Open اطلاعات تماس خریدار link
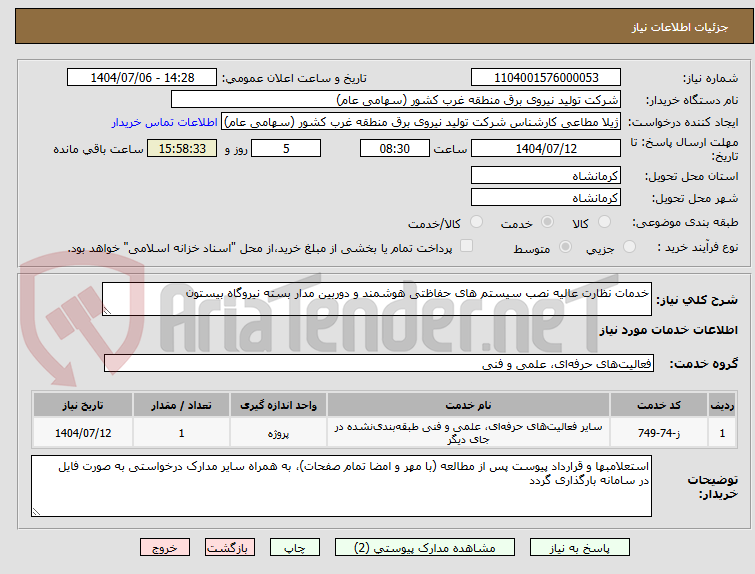This screenshot has width=755, height=574. [x=165, y=122]
